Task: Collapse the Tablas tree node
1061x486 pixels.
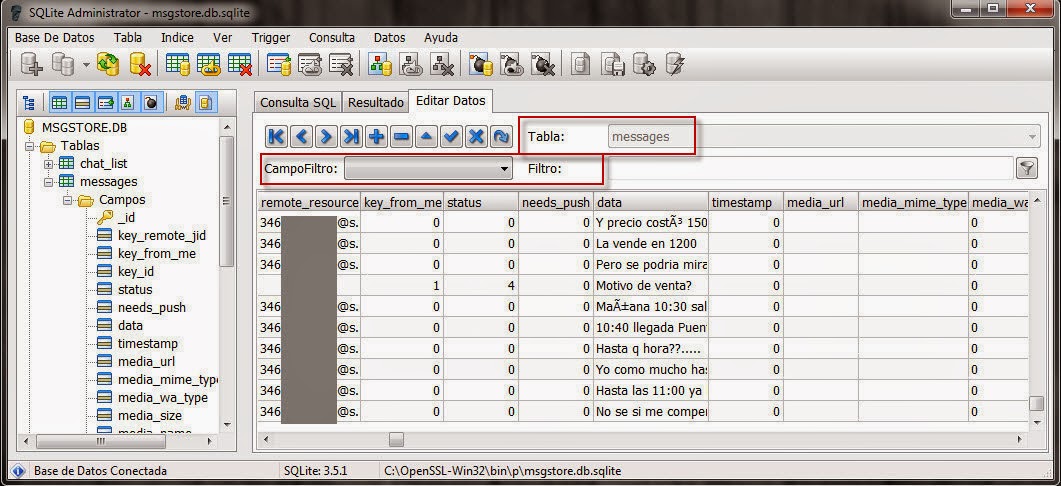Action: click(x=29, y=146)
